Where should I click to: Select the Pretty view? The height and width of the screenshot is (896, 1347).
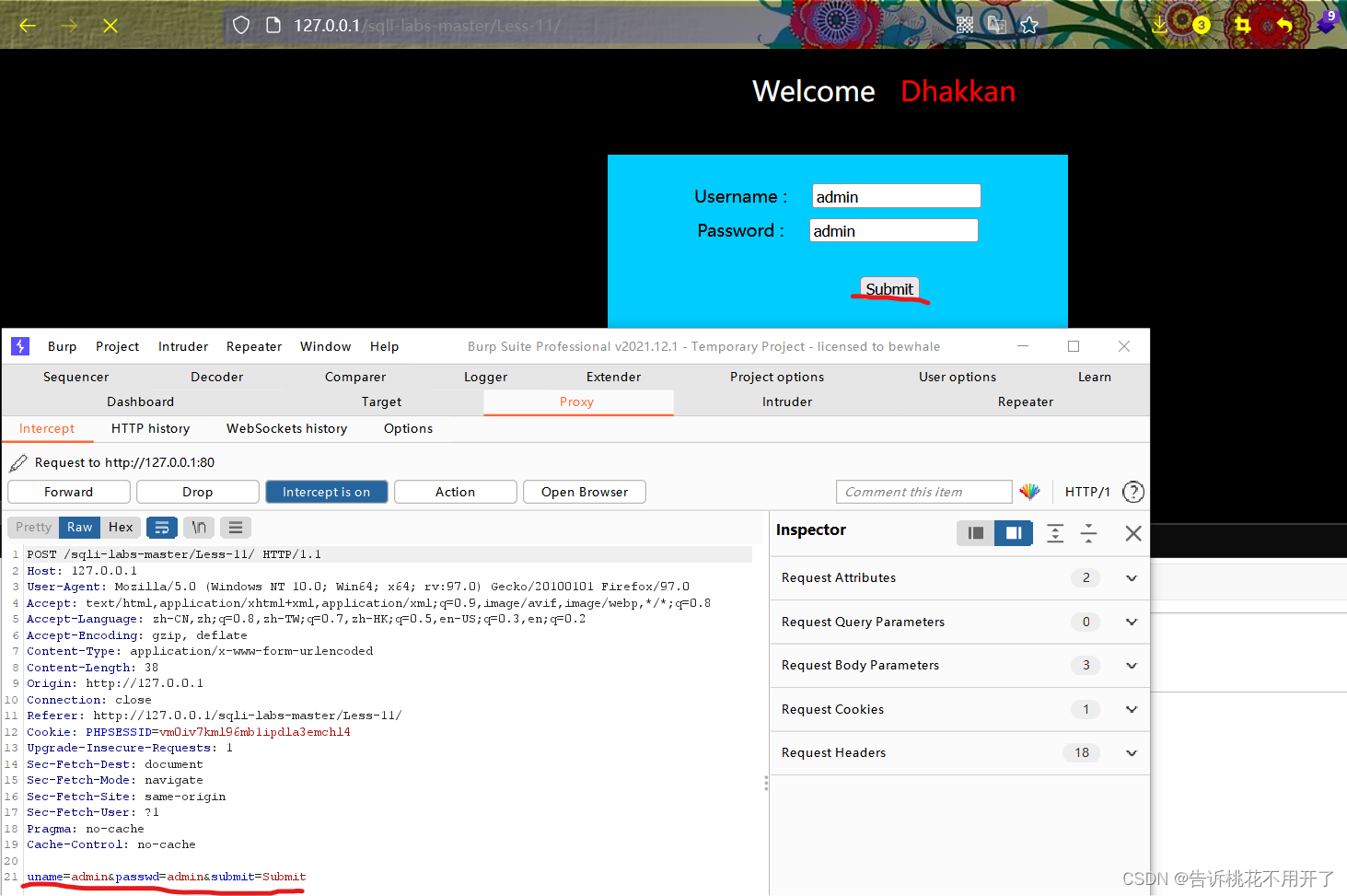[x=34, y=528]
